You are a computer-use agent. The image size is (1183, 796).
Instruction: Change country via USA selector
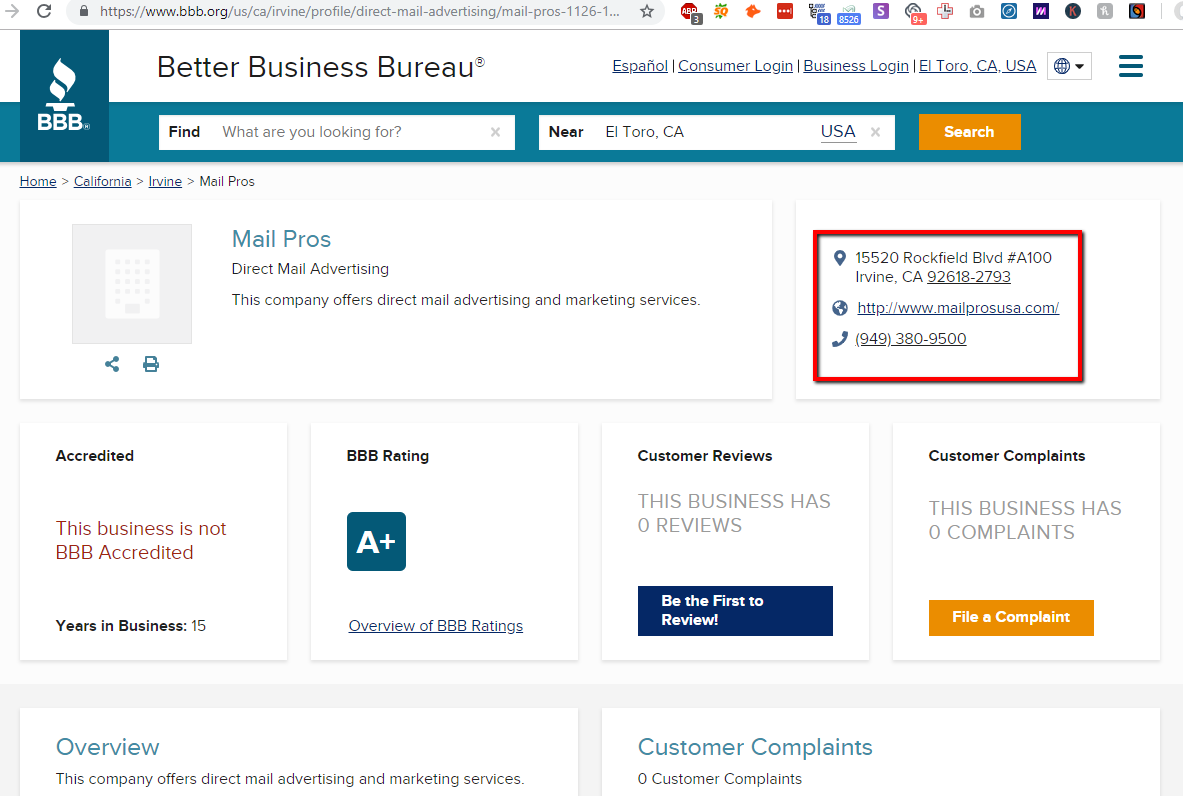click(838, 131)
